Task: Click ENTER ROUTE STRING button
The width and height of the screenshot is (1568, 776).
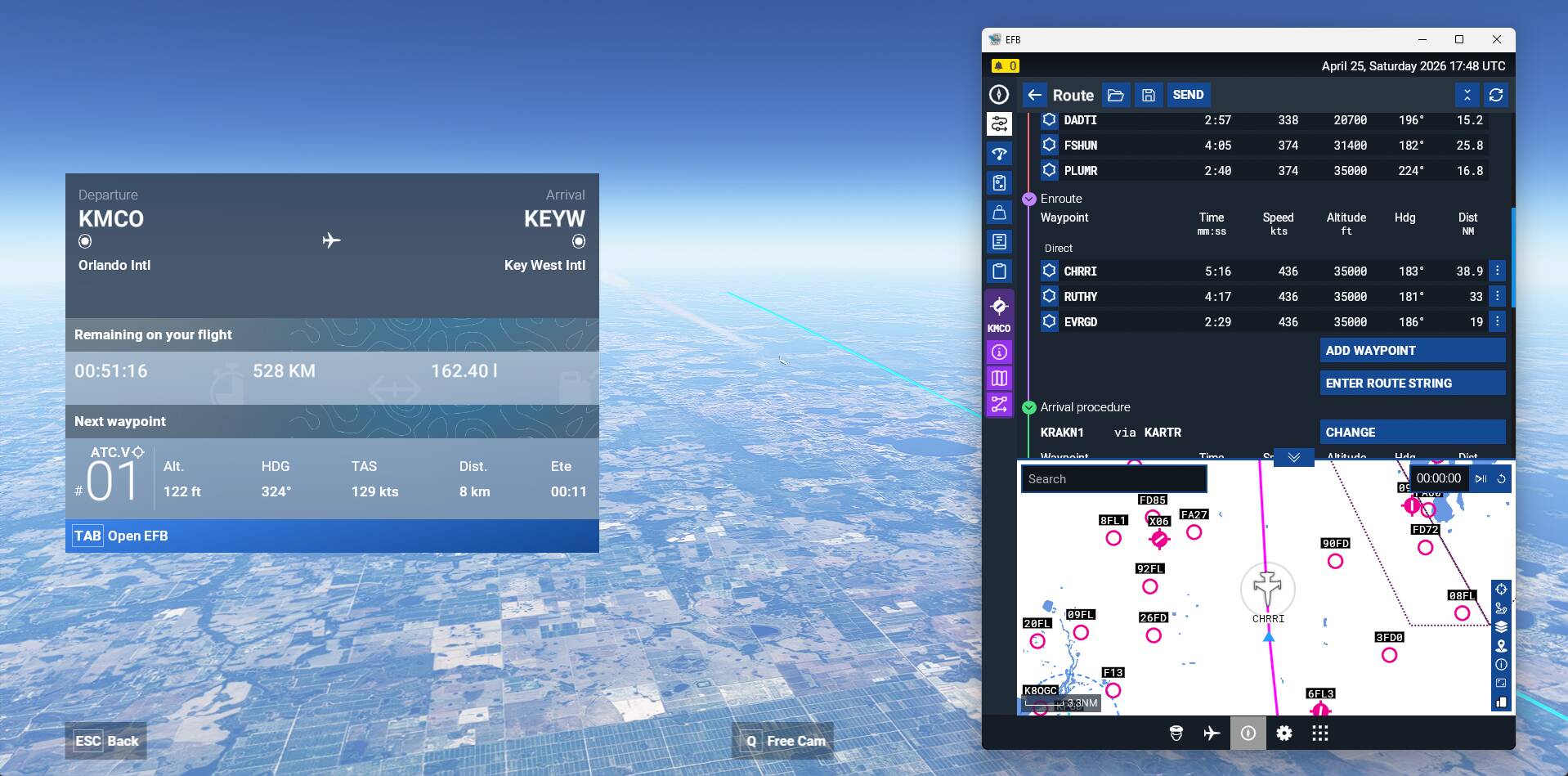Action: pos(1413,384)
